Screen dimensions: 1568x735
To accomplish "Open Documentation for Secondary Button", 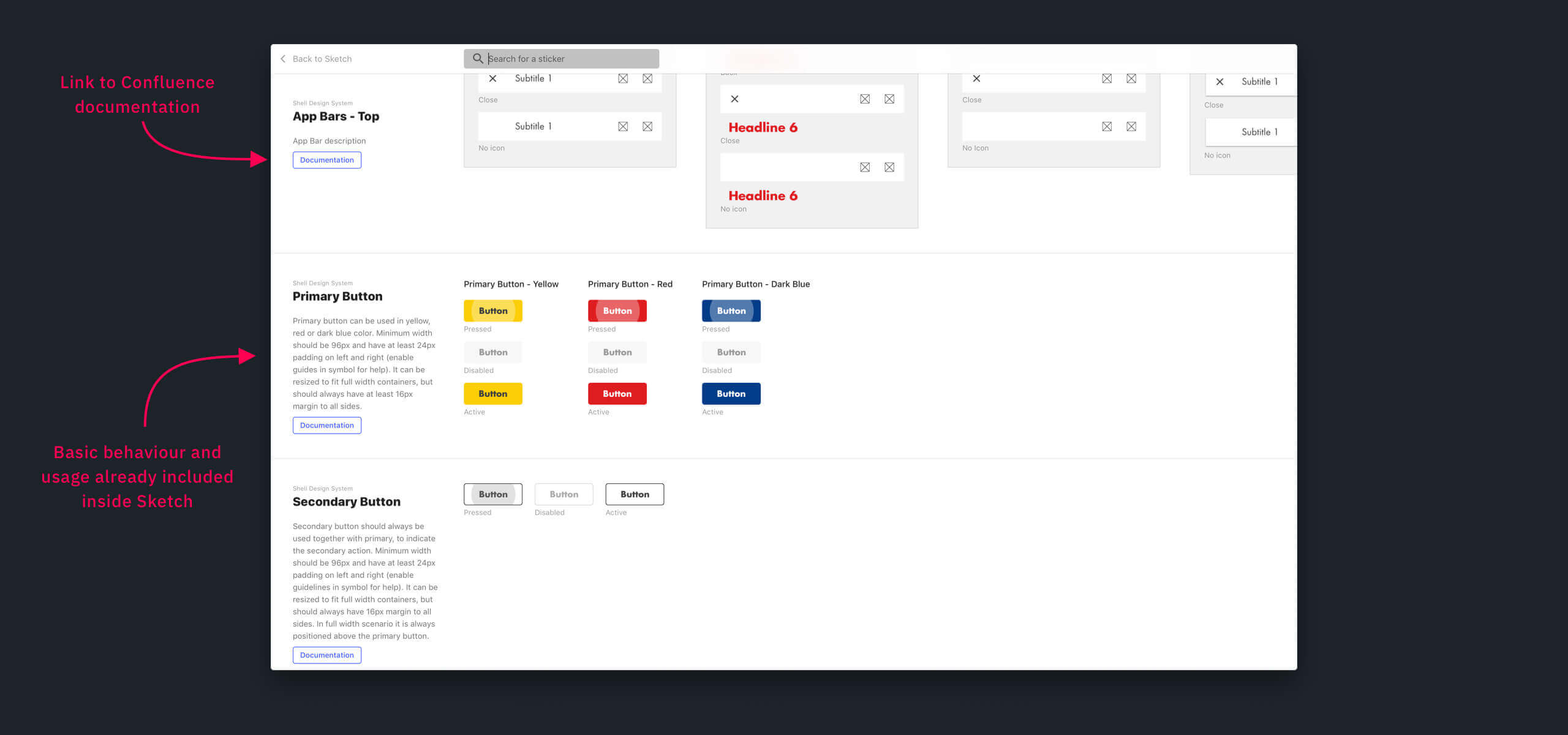I will click(326, 654).
